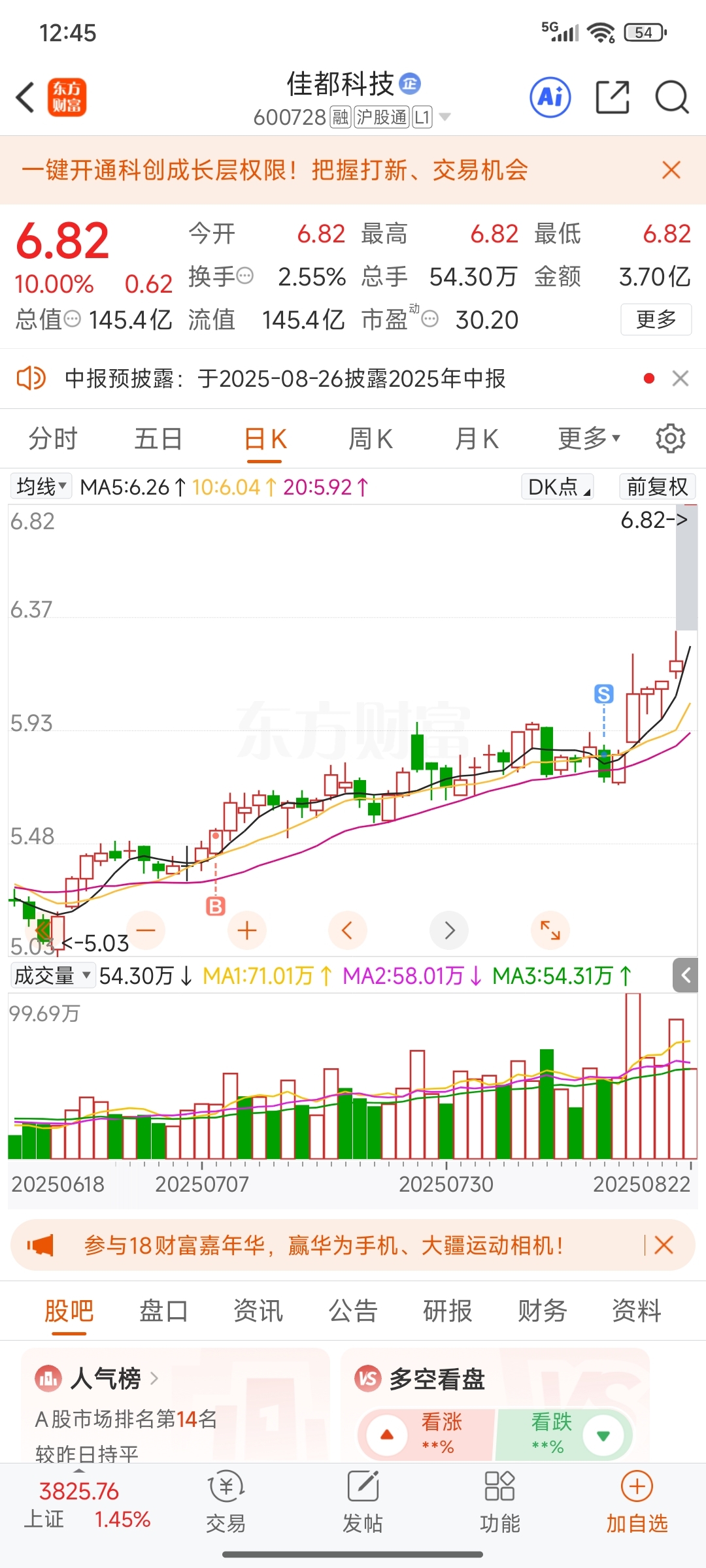Open the 资讯 tab
The image size is (706, 1568).
click(x=258, y=1311)
